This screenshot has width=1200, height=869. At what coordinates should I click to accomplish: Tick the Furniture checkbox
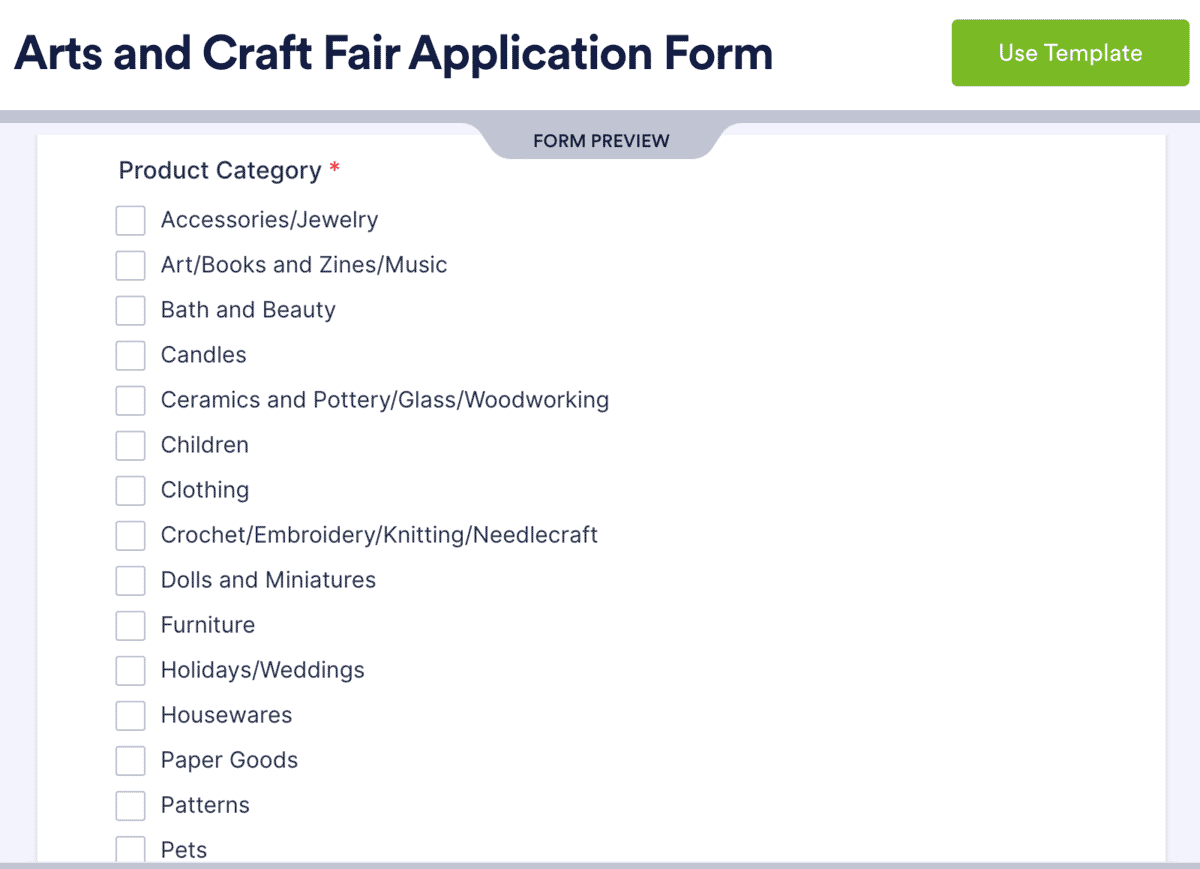[130, 626]
